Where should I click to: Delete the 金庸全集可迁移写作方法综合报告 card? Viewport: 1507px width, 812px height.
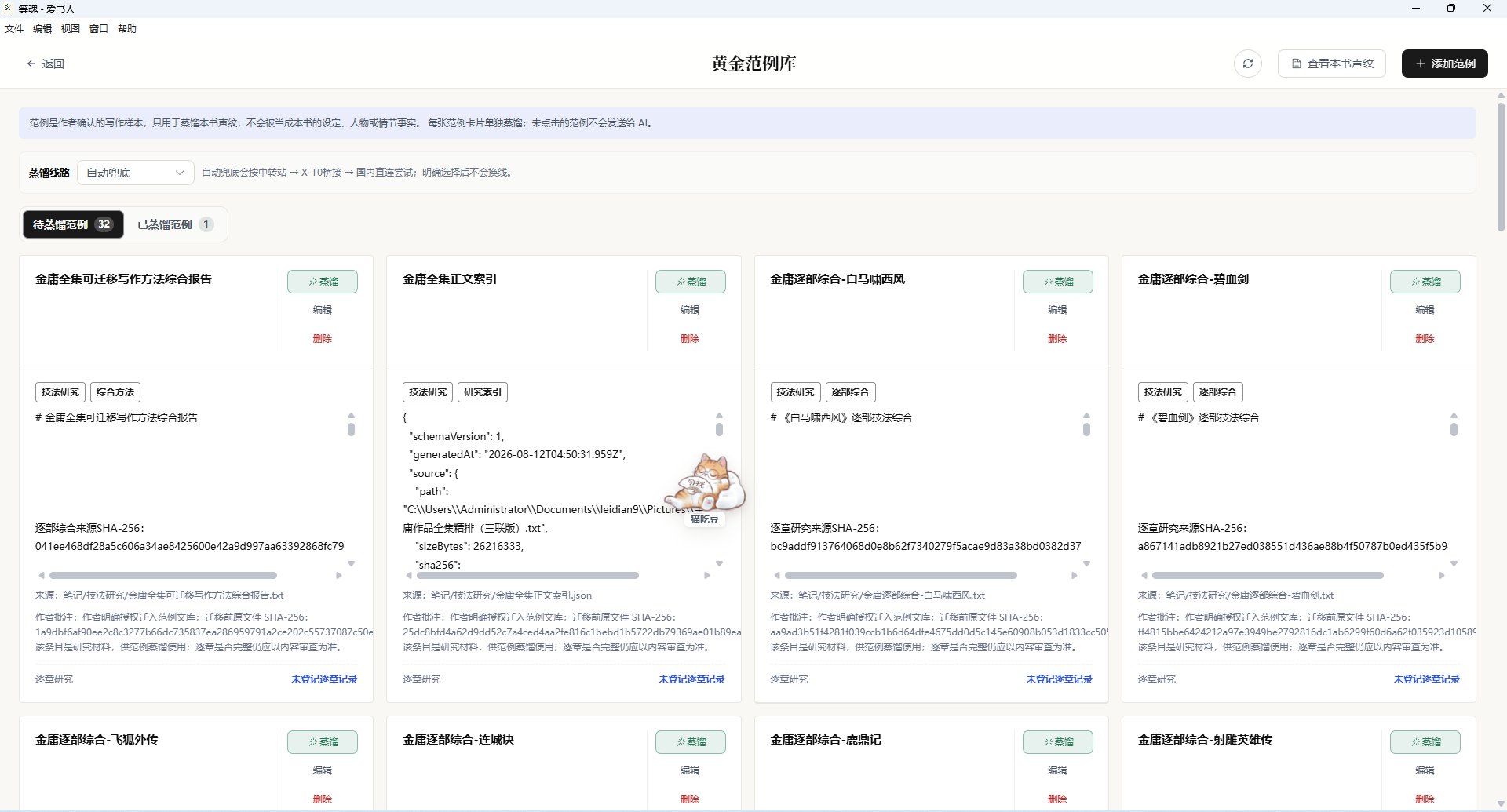coord(323,339)
